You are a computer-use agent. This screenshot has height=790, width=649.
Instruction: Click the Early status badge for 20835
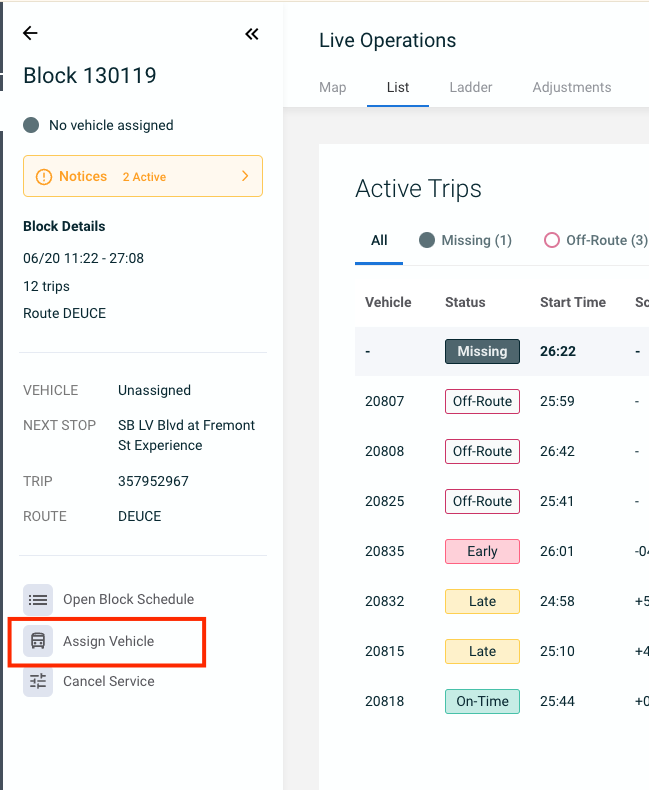point(482,551)
